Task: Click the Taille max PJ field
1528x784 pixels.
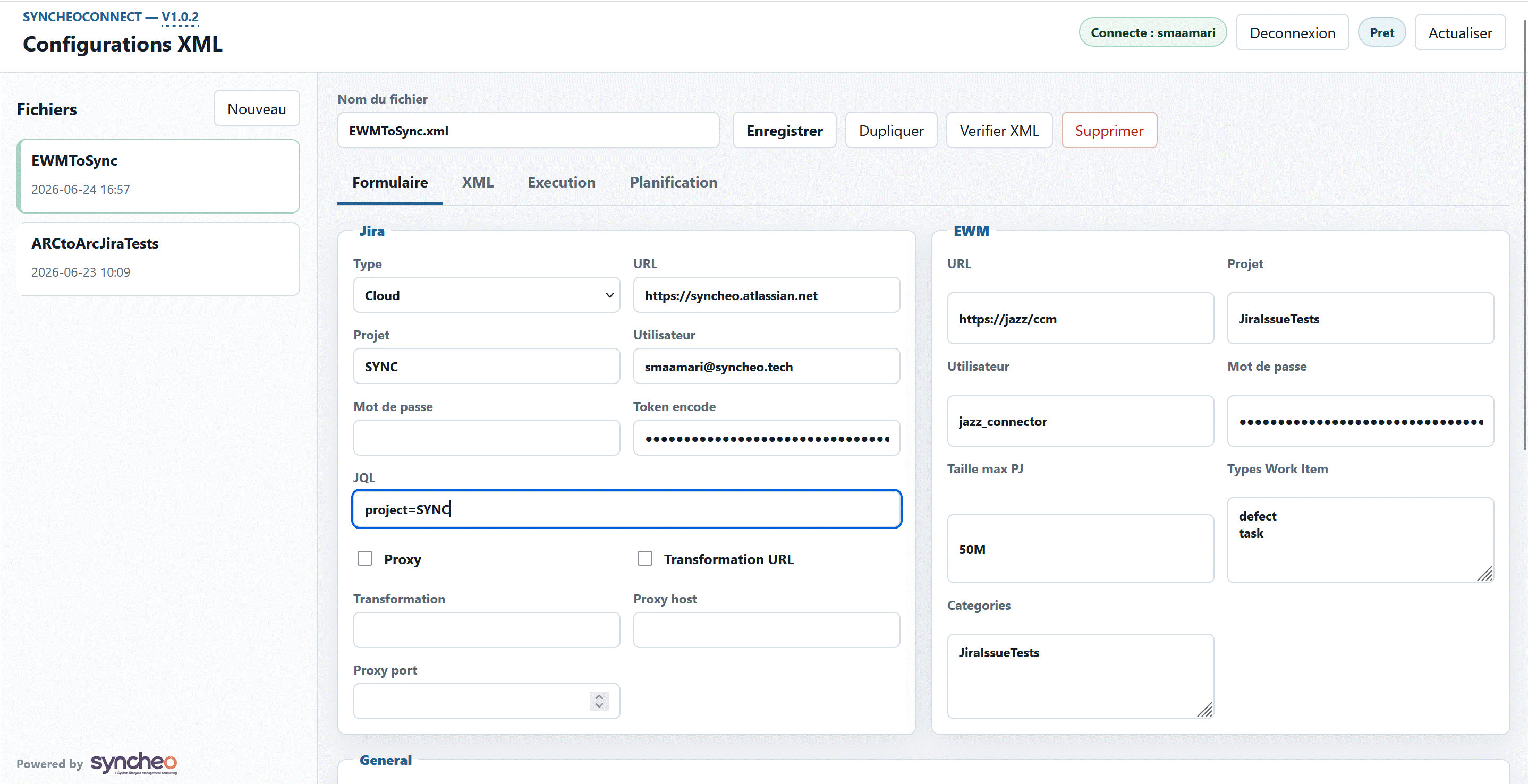Action: pyautogui.click(x=1080, y=549)
